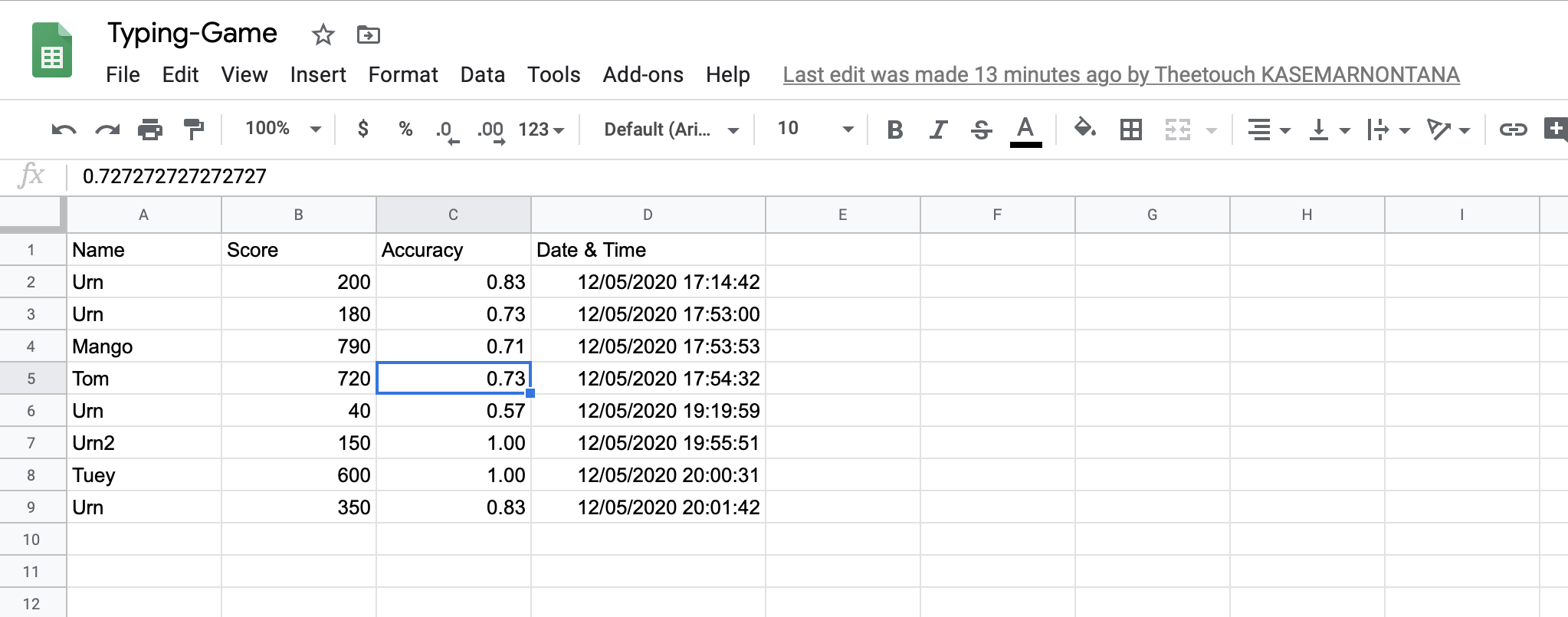
Task: Select row 5 header
Action: pos(33,379)
